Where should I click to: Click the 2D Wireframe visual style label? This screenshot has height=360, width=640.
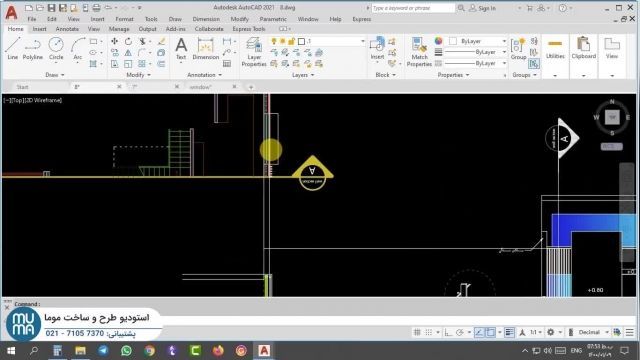coord(44,100)
